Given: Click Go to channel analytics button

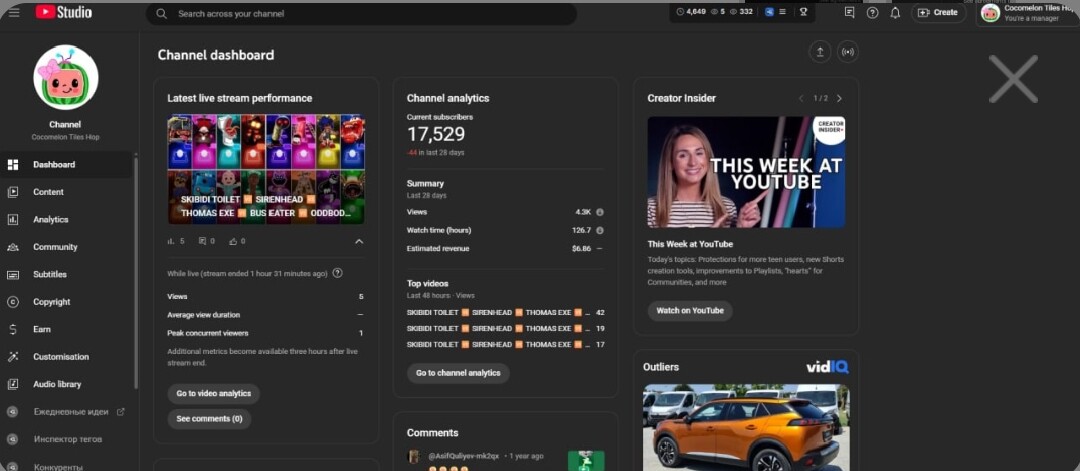Looking at the screenshot, I should (458, 373).
